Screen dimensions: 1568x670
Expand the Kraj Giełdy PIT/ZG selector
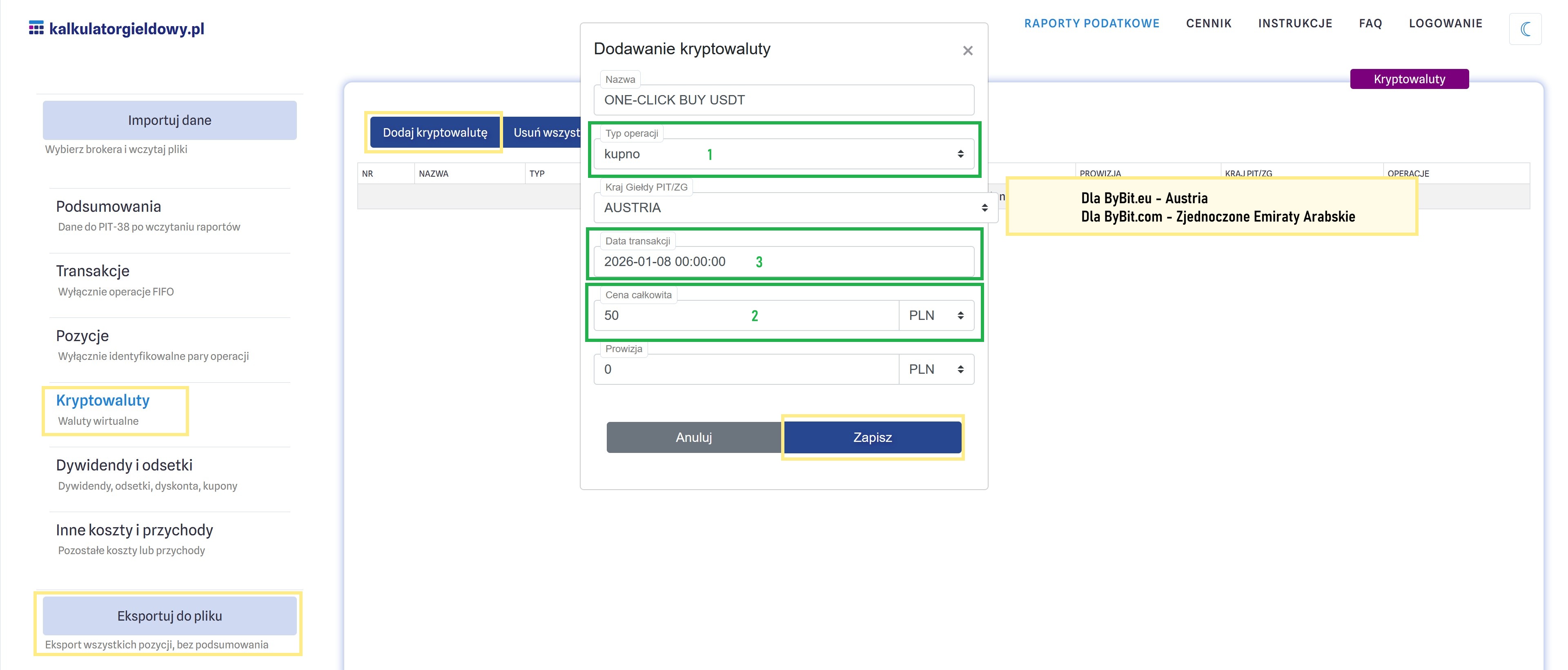794,208
